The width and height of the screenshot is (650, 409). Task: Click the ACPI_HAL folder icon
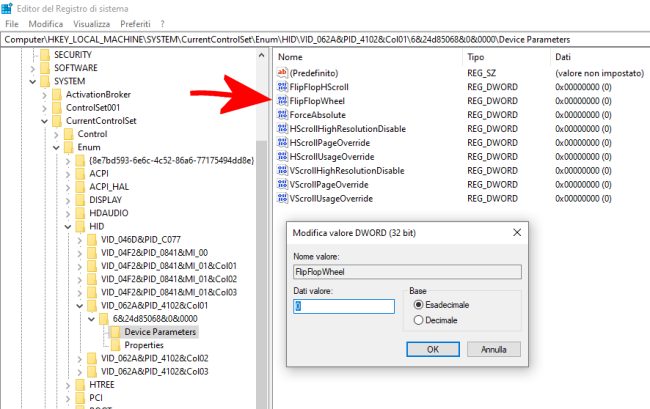tap(80, 187)
